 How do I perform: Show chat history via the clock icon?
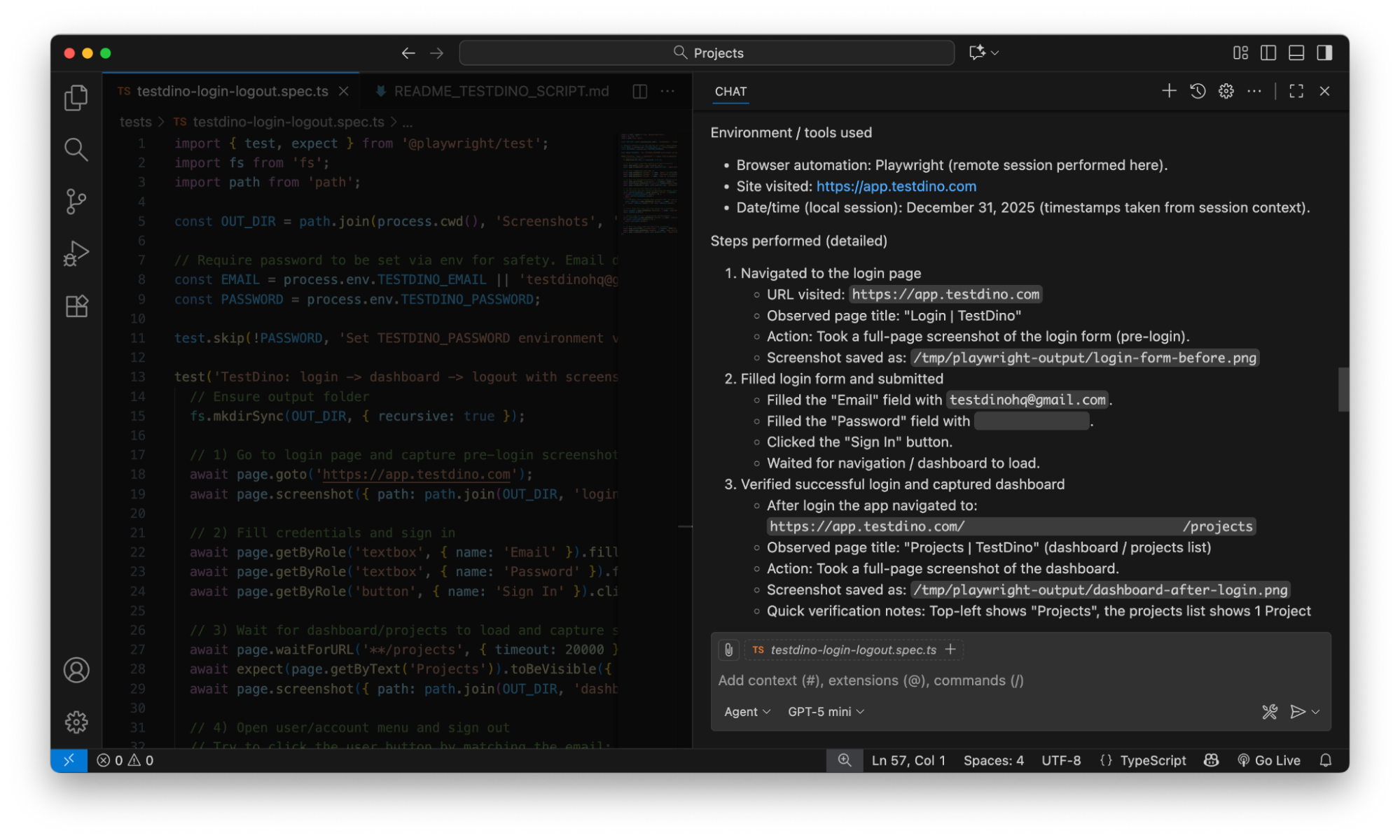coord(1197,91)
